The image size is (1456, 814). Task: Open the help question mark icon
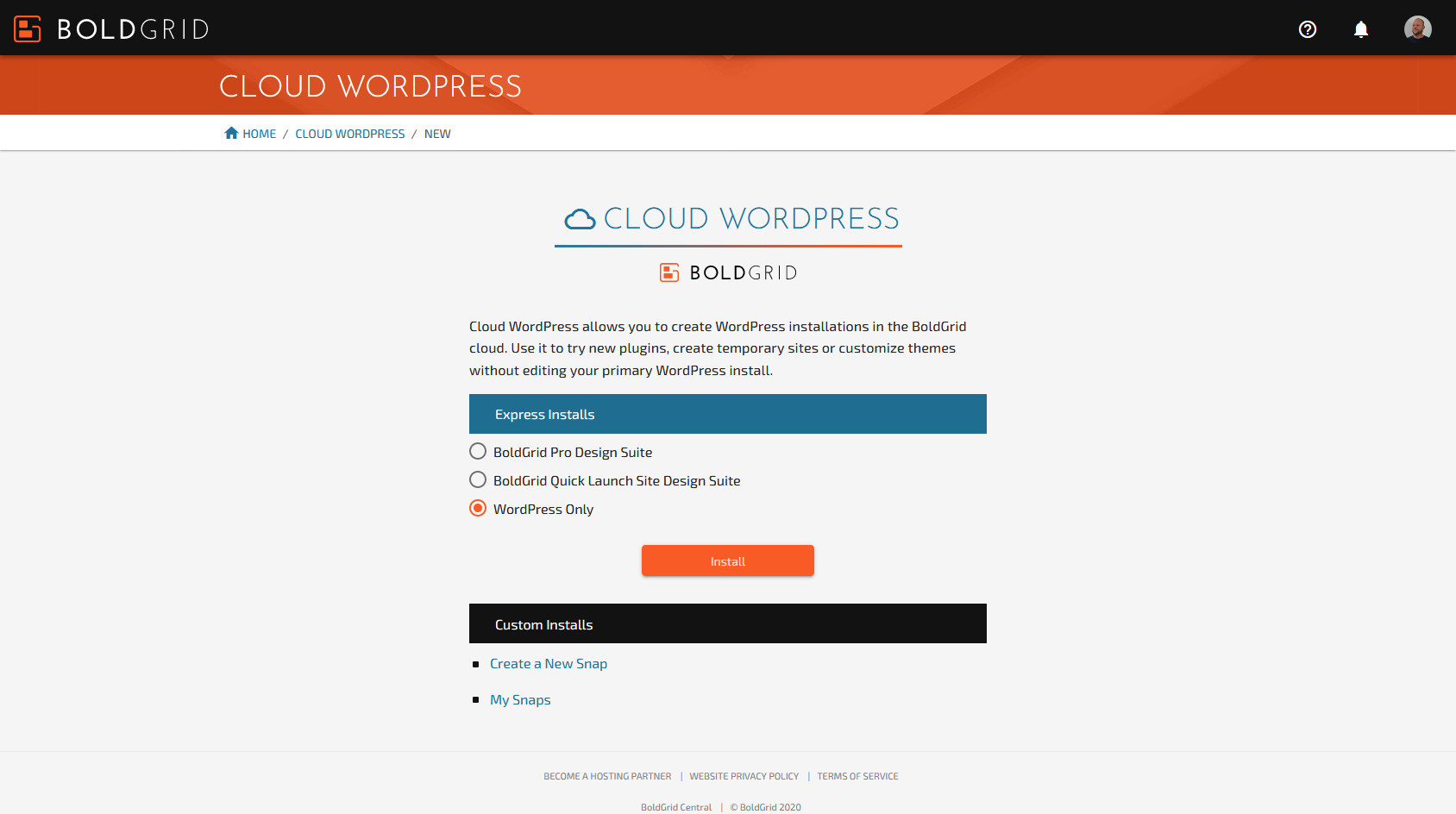(1308, 29)
